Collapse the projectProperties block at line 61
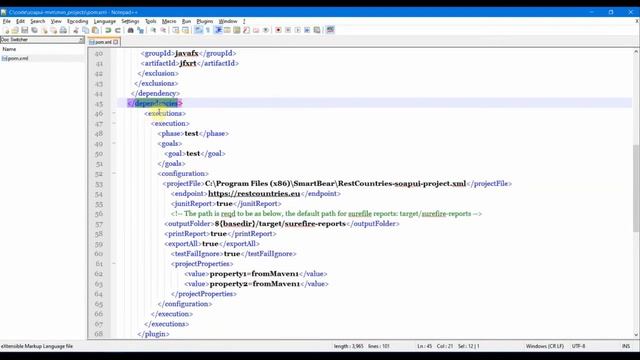Viewport: 640px width, 360px height. (114, 264)
